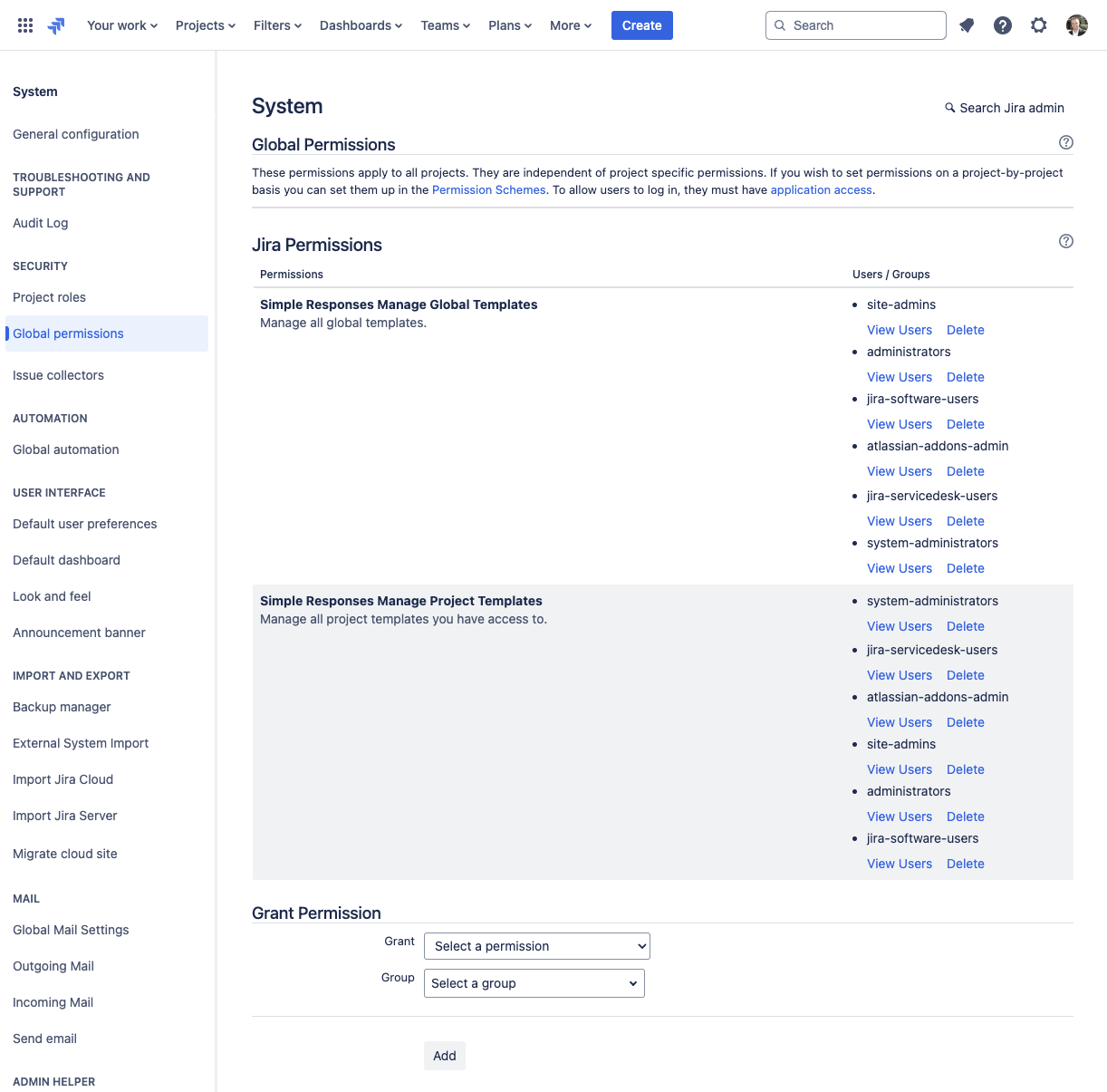Open the Teams menu
The image size is (1107, 1092).
pyautogui.click(x=446, y=25)
